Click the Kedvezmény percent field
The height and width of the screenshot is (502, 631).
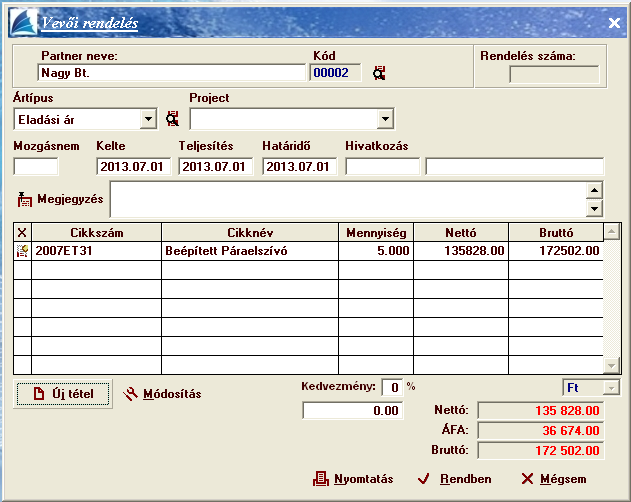pos(392,387)
